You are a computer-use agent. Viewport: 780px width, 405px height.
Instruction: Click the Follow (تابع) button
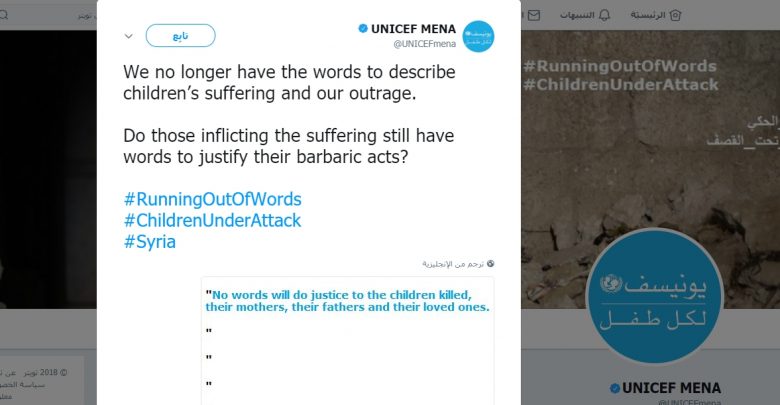[x=180, y=36]
